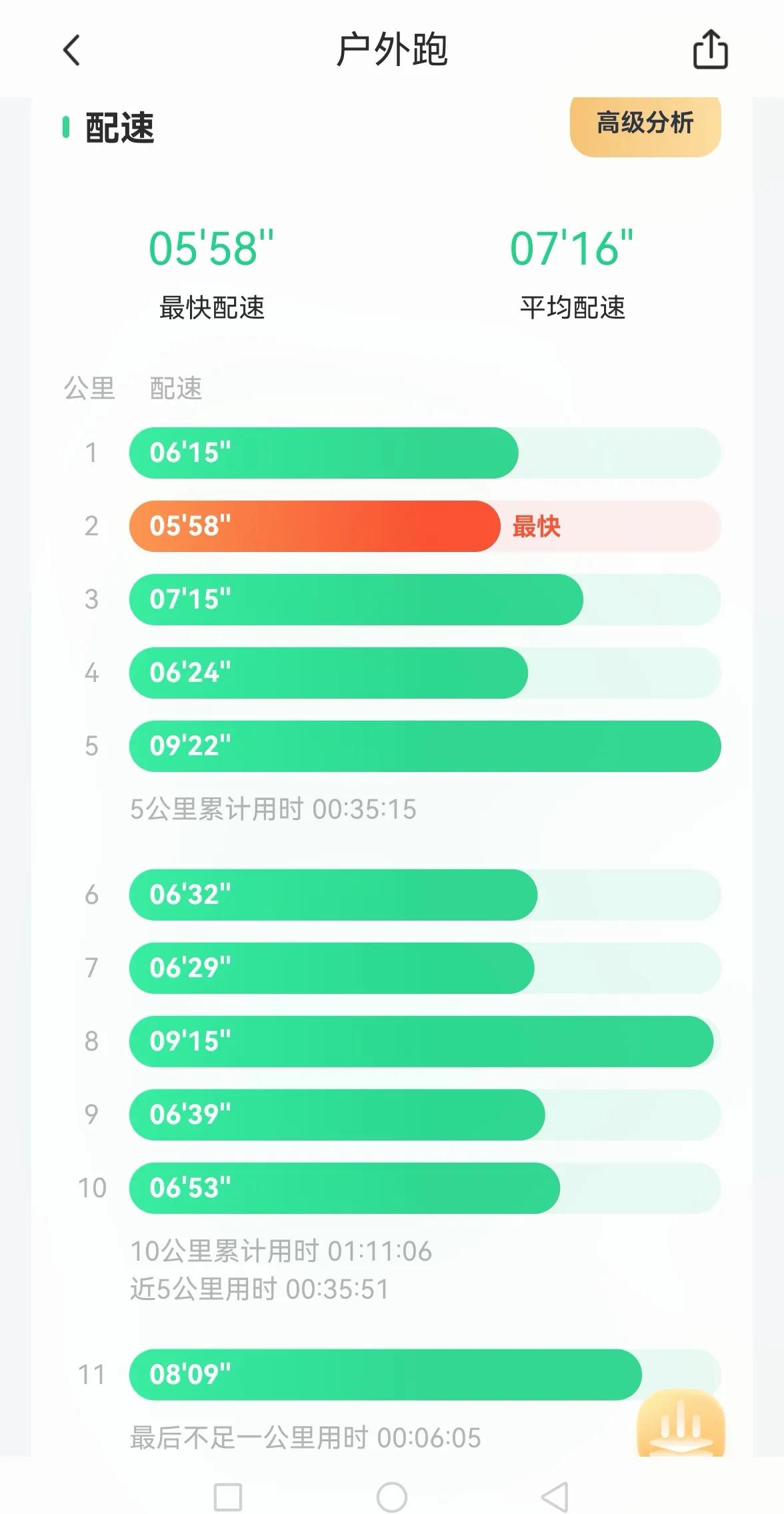Tap the 10公里累计用时 01:11:06 text

(x=281, y=1251)
